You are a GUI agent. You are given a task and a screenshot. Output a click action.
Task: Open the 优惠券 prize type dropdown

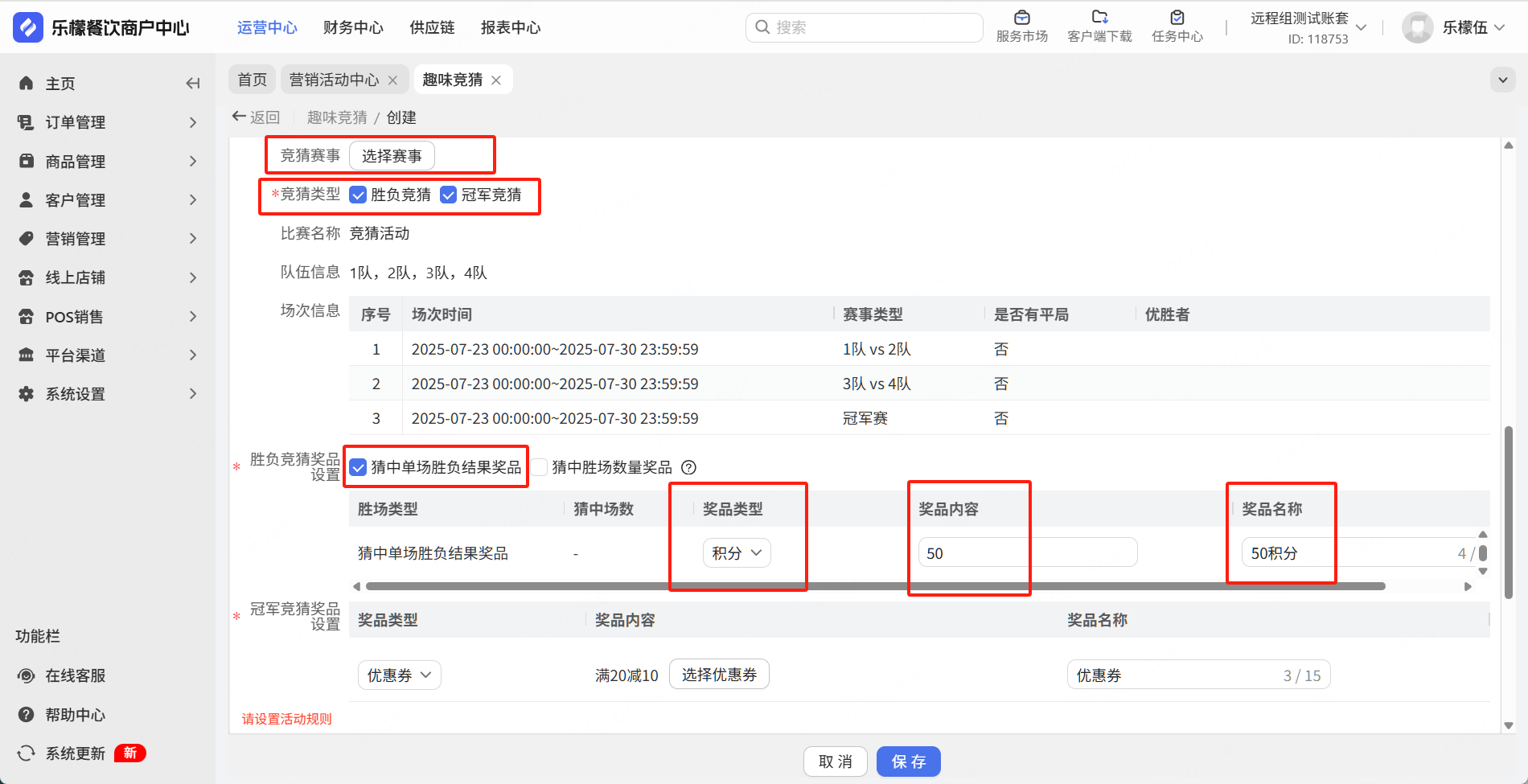click(x=400, y=675)
